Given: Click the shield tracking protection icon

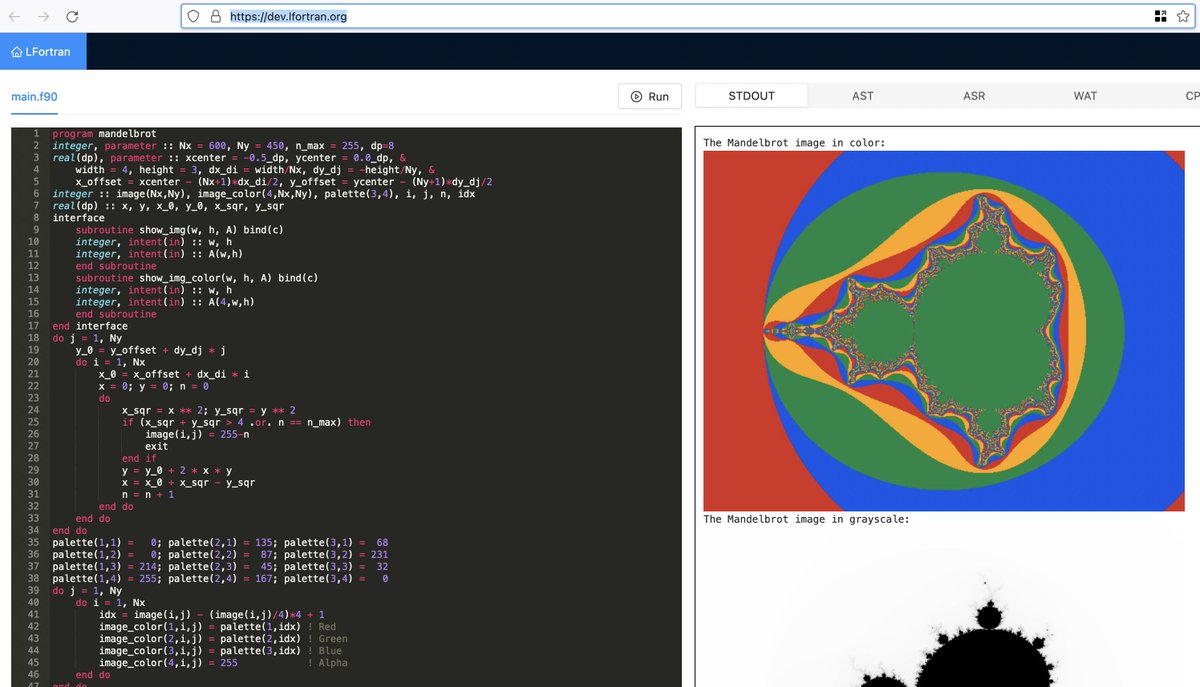Looking at the screenshot, I should pyautogui.click(x=195, y=16).
